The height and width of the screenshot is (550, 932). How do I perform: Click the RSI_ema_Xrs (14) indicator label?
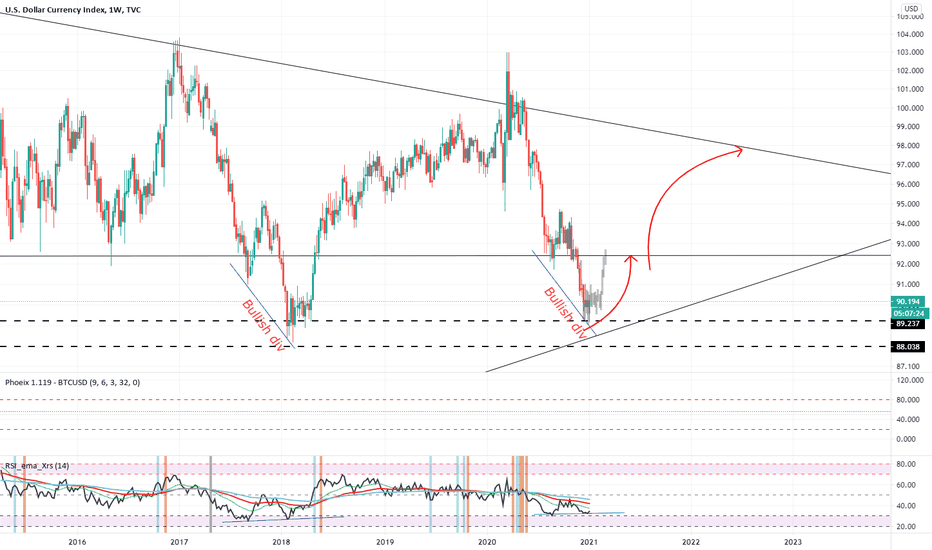[37, 466]
